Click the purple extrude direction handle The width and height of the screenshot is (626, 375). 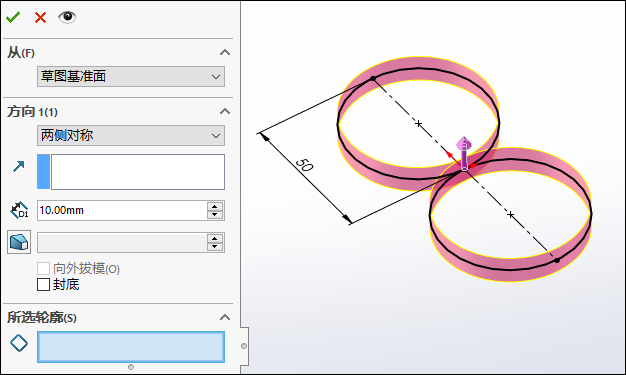(464, 153)
